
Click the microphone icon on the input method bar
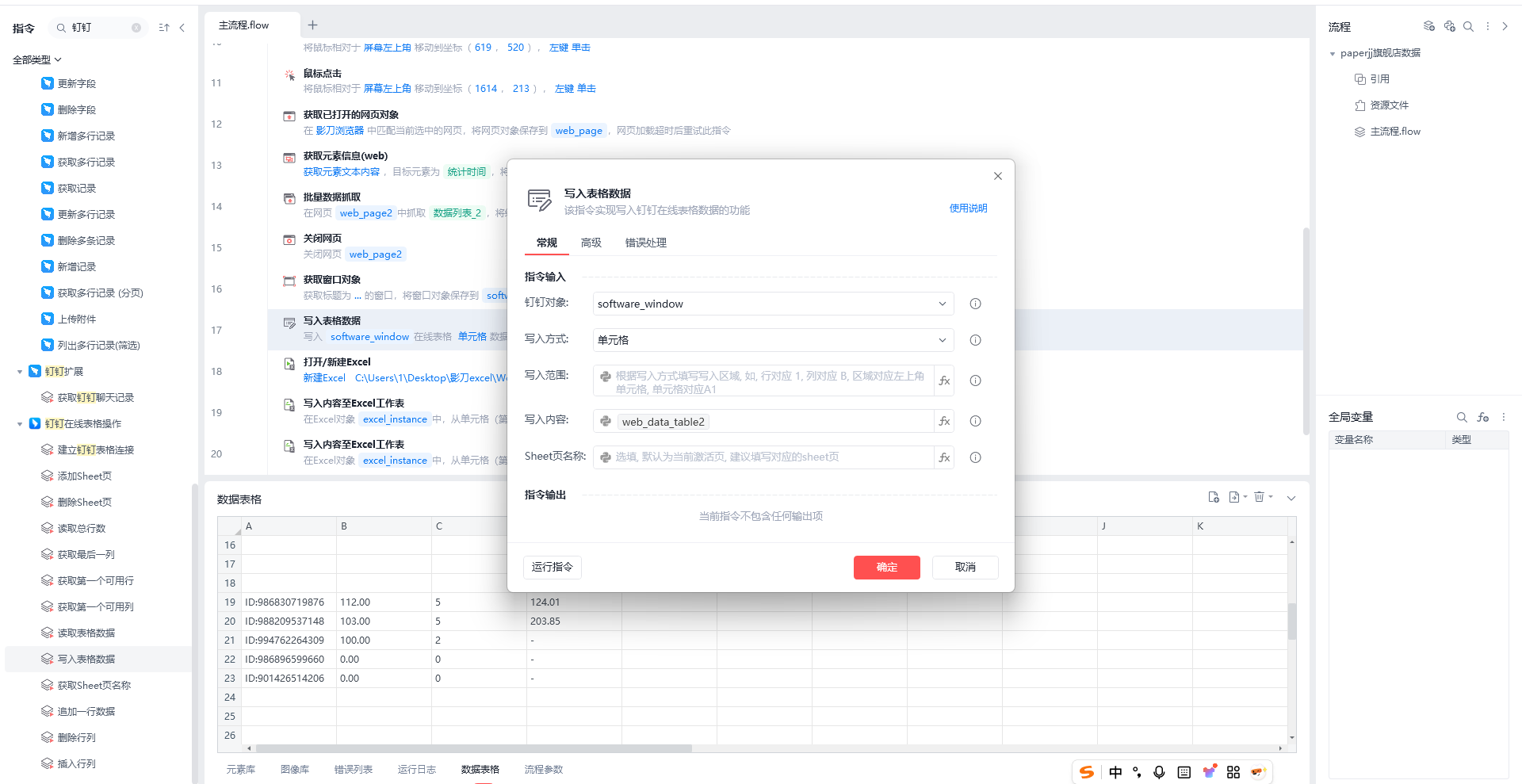click(x=1159, y=772)
